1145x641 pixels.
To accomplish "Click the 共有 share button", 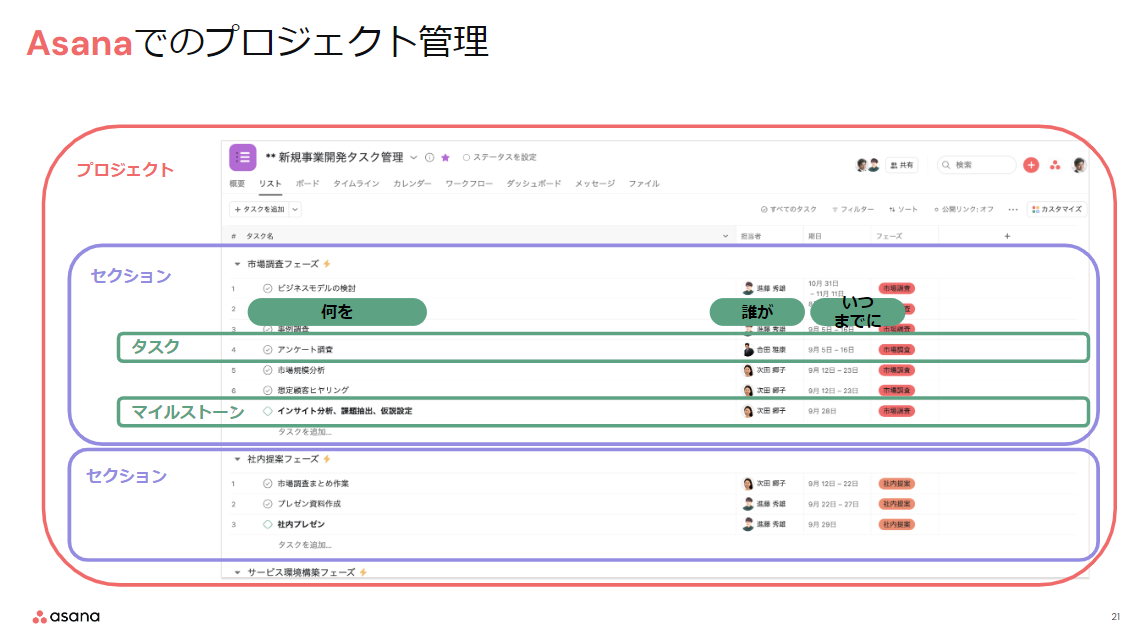I will coord(902,164).
